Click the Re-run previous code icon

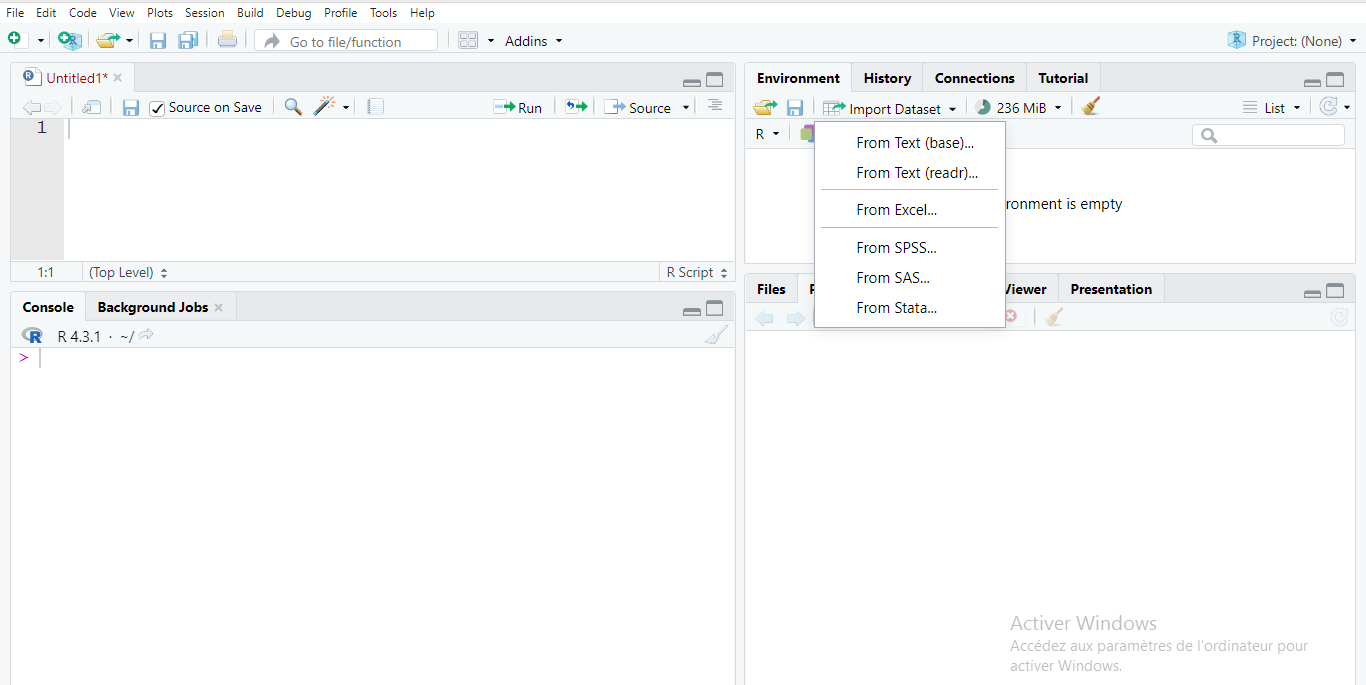coord(576,107)
